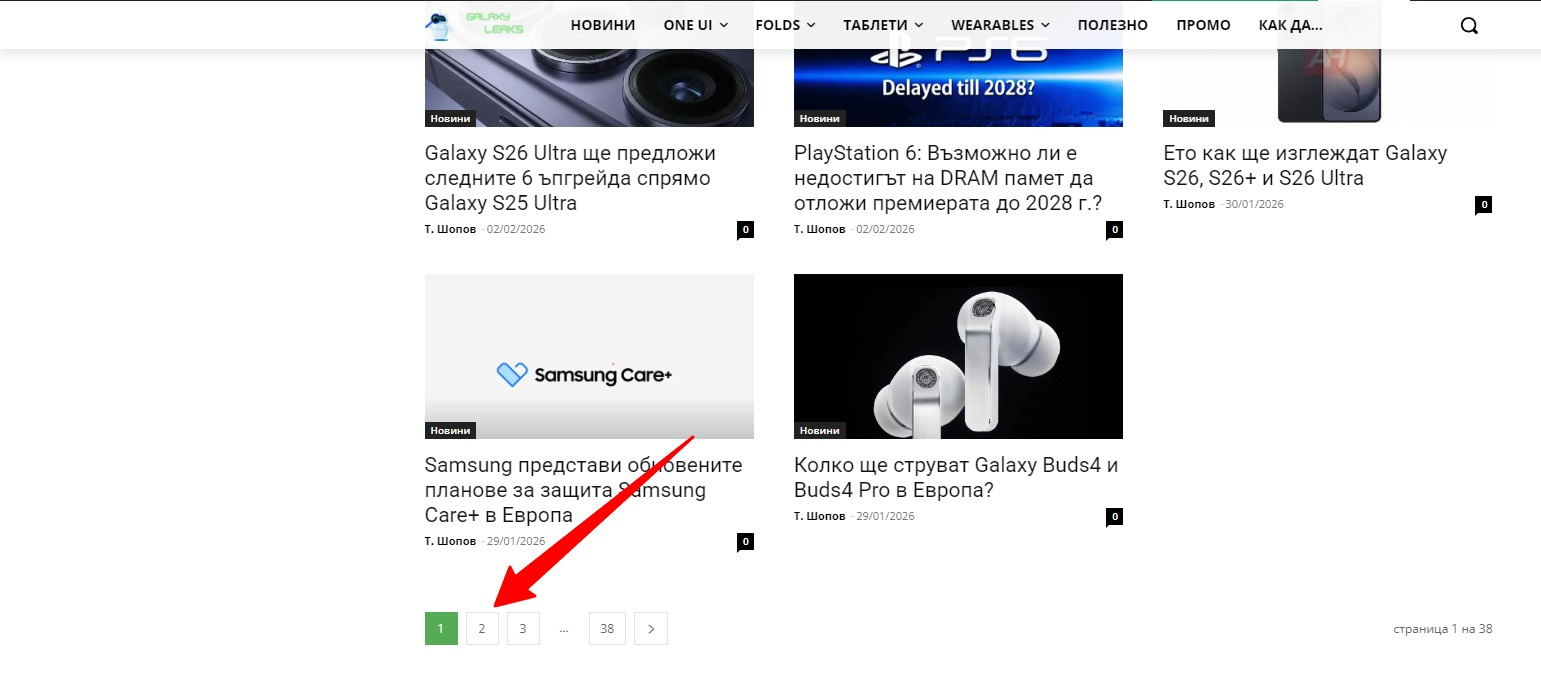This screenshot has height=692, width=1541.
Task: Open Samsung Care+ plans in Europe headline
Action: coord(584,490)
